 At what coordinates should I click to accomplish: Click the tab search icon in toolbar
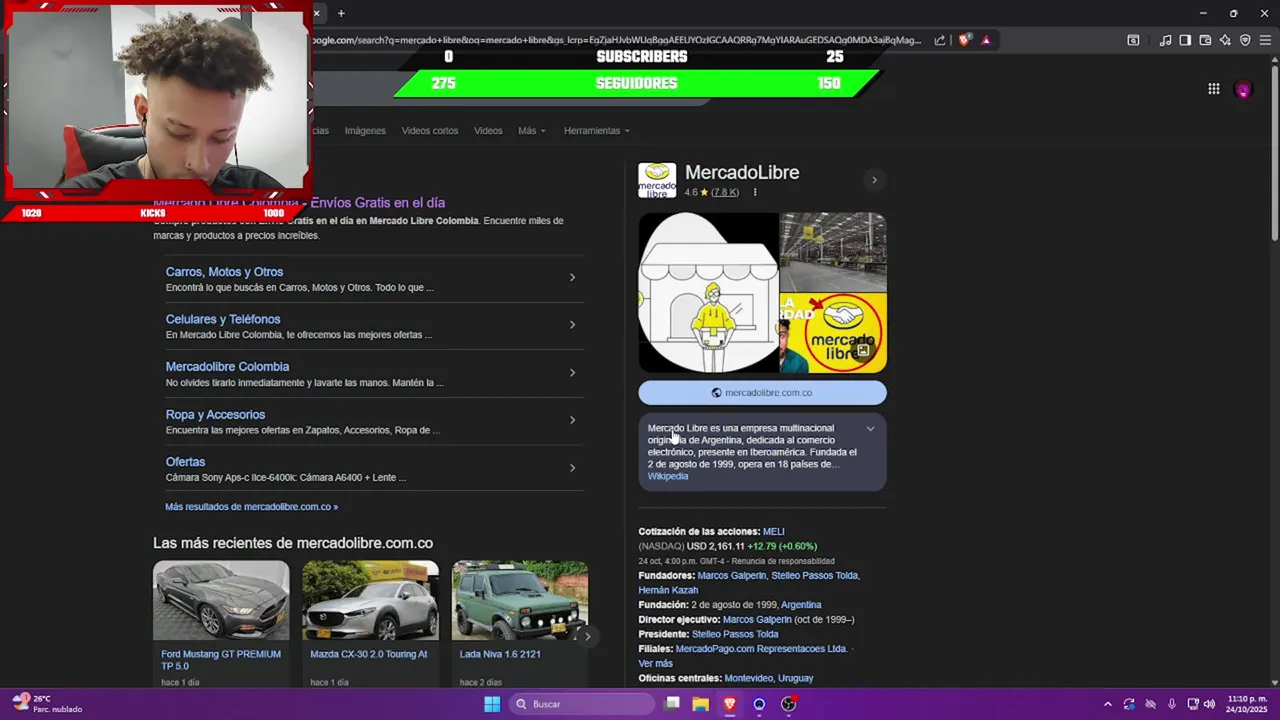(1133, 40)
